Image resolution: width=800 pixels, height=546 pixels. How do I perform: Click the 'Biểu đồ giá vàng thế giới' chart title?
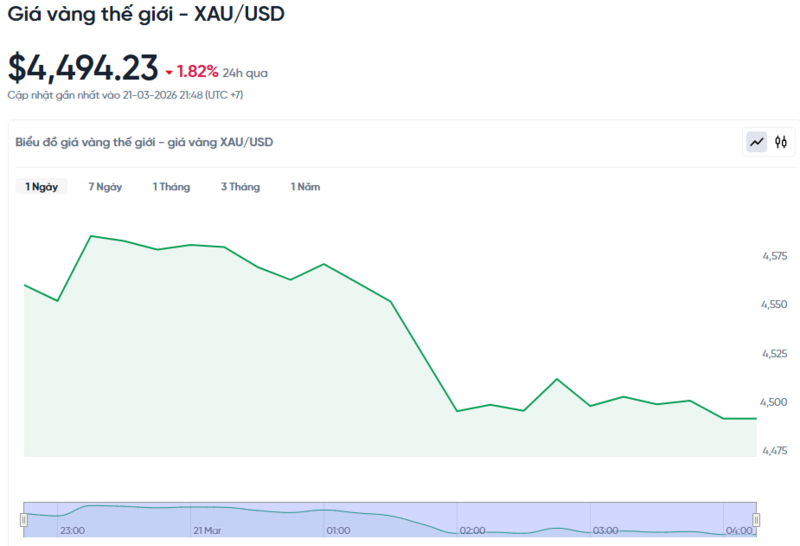[144, 142]
